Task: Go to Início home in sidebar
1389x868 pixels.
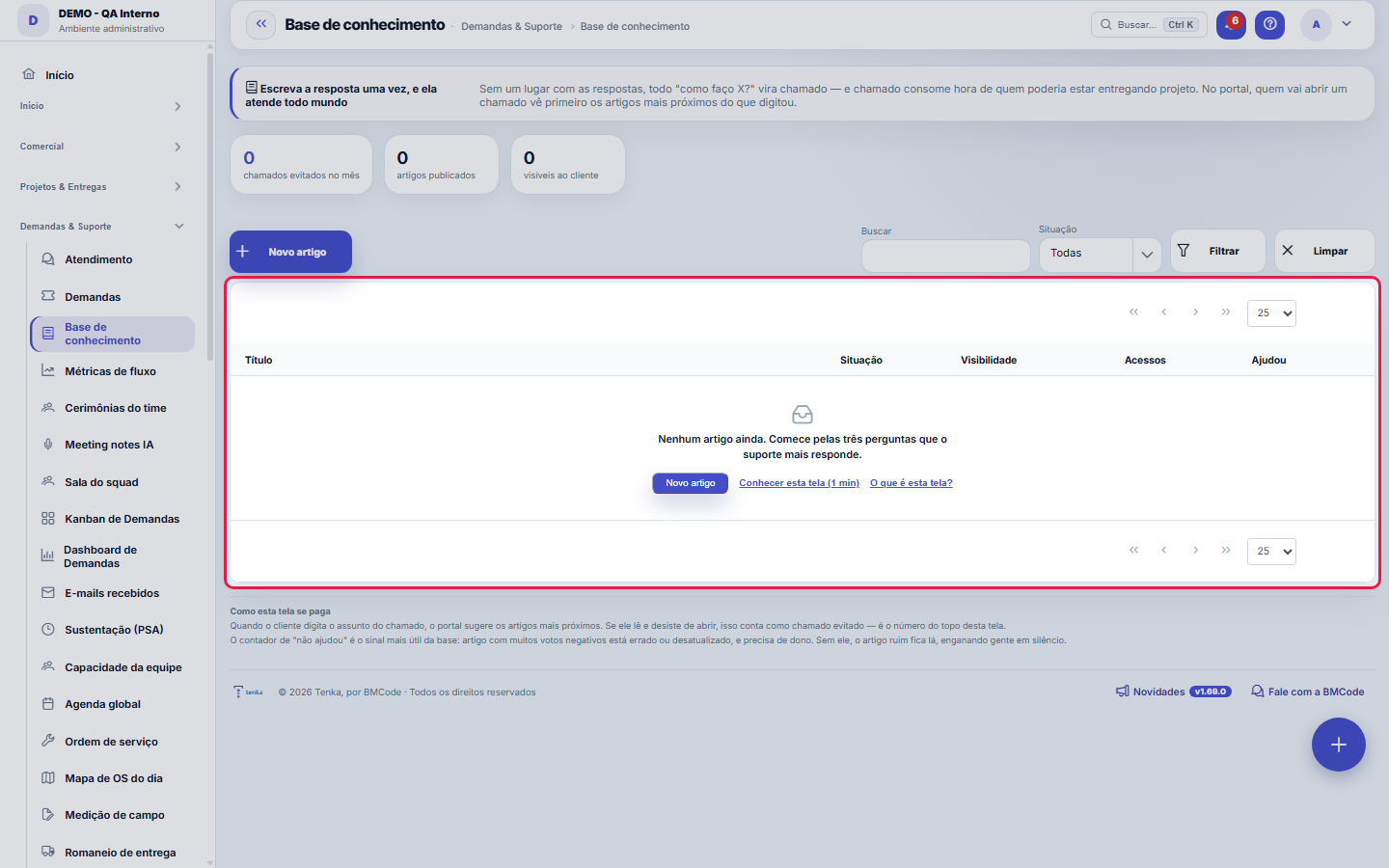Action: coord(60,75)
